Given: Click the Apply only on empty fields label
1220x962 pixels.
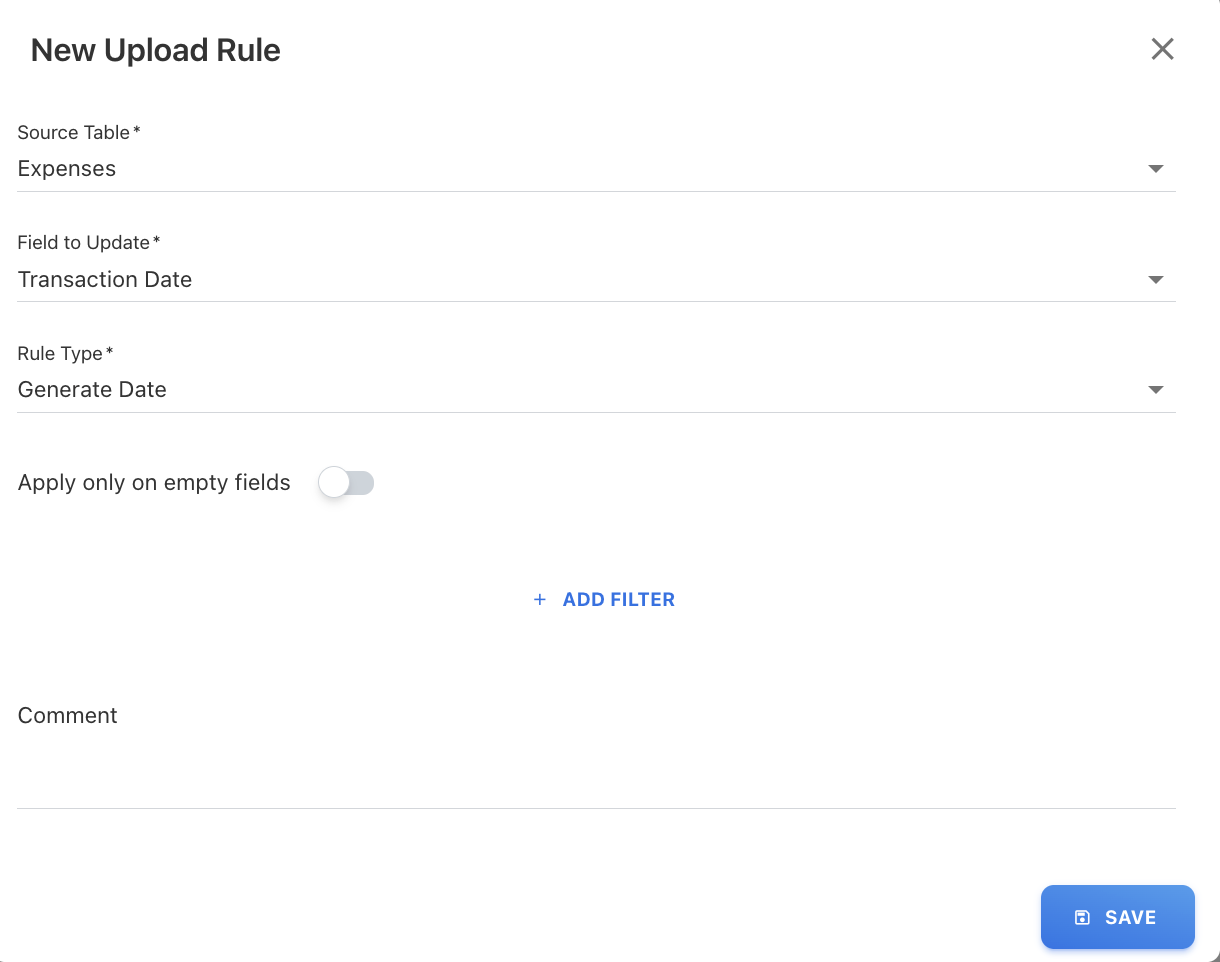Looking at the screenshot, I should [x=154, y=483].
